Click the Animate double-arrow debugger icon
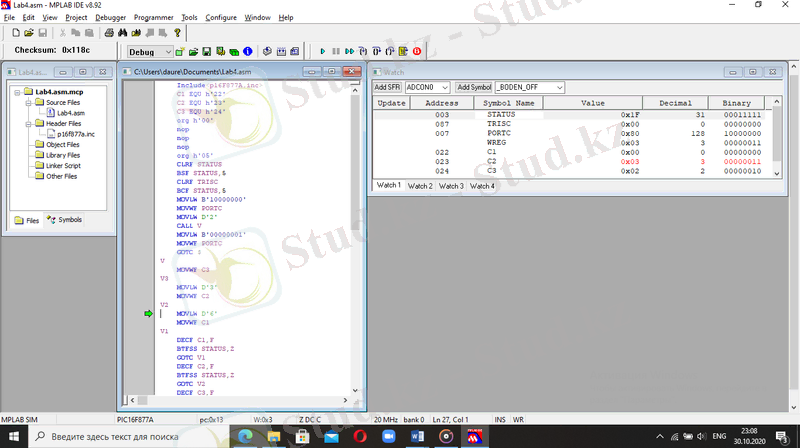Screen dimensions: 800x448 pyautogui.click(x=349, y=51)
